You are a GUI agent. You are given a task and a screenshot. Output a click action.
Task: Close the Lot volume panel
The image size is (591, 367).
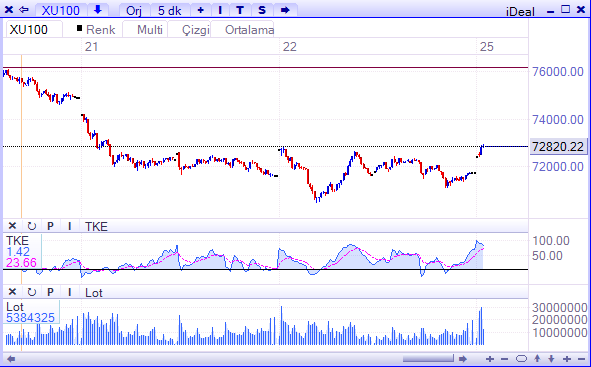tap(12, 292)
